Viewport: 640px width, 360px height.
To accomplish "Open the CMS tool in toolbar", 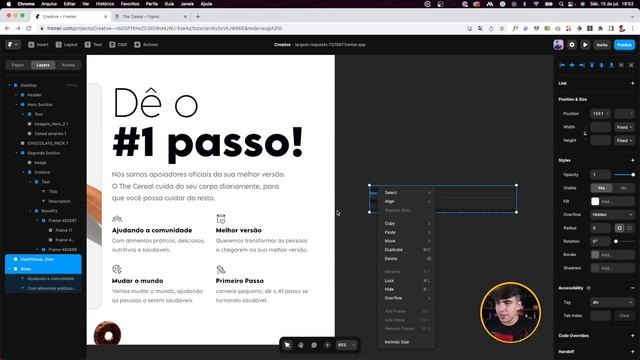I will (118, 44).
